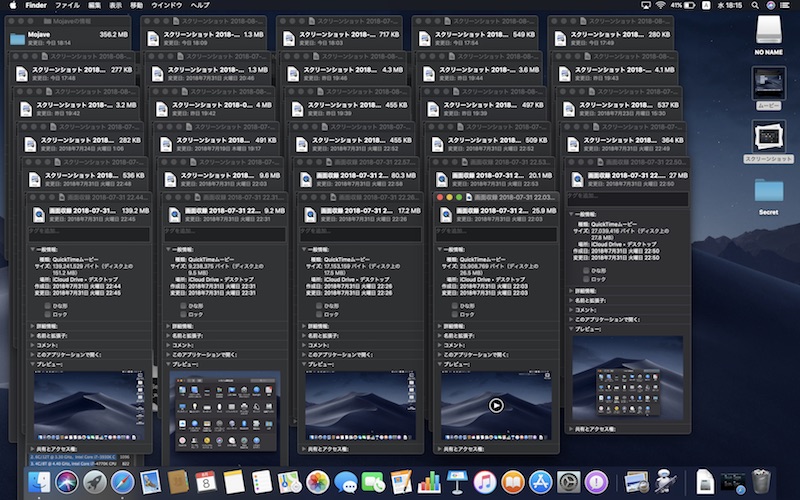Open Photos pinwheel icon in Dock

(317, 482)
